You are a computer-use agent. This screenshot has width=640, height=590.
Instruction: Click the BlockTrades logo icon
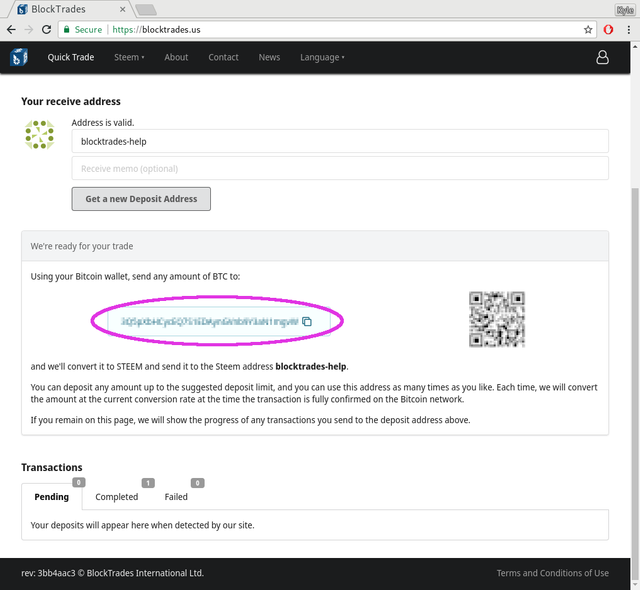click(x=19, y=57)
